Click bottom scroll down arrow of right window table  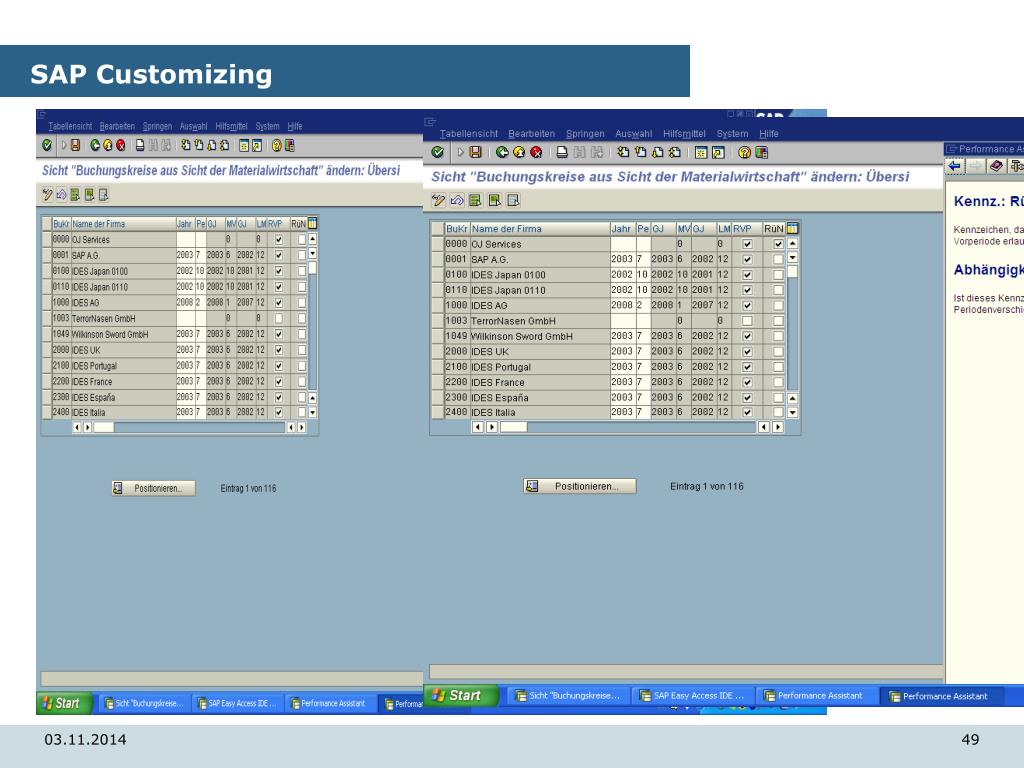[x=793, y=412]
